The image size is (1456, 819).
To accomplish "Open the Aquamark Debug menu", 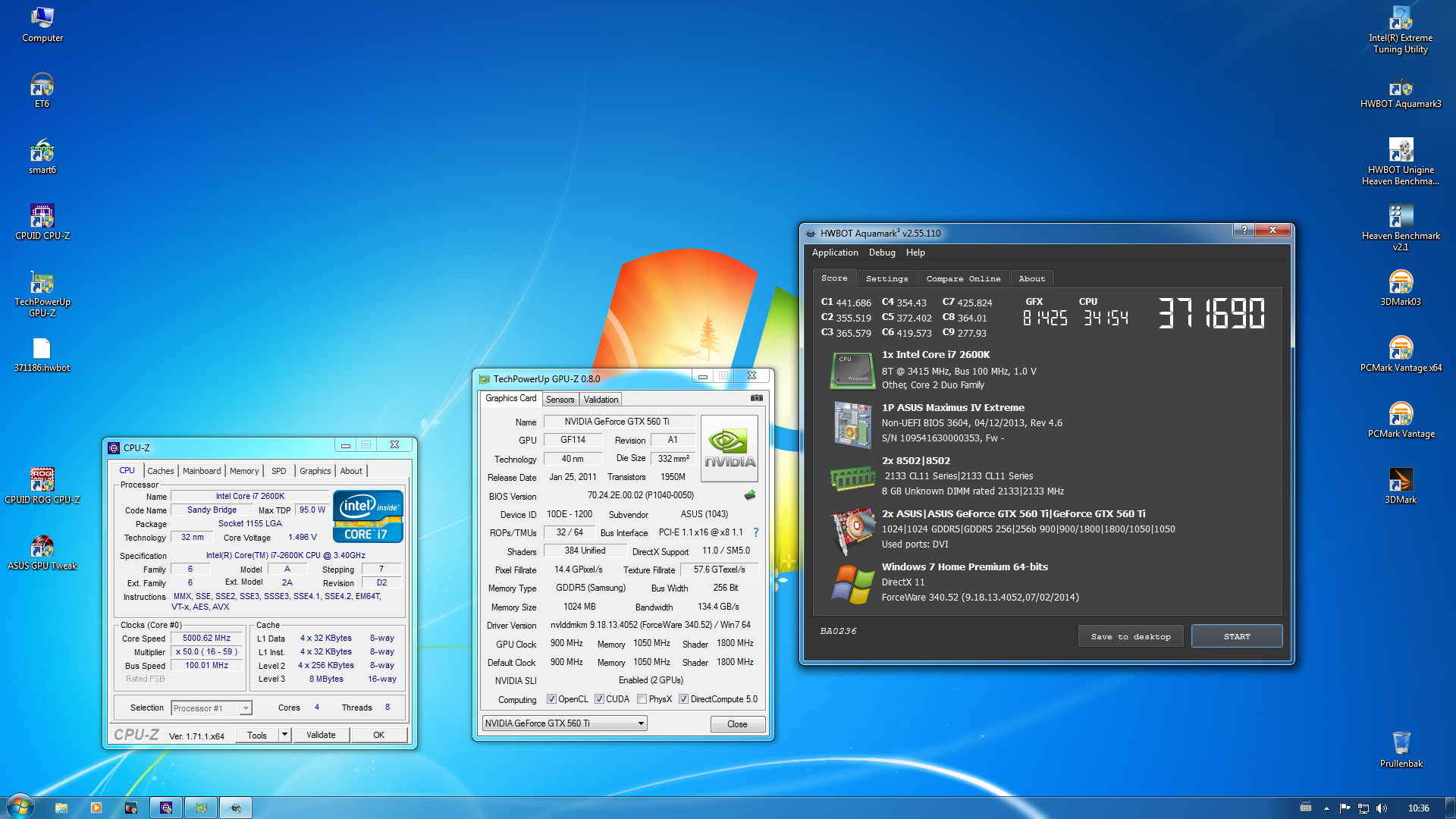I will [882, 253].
